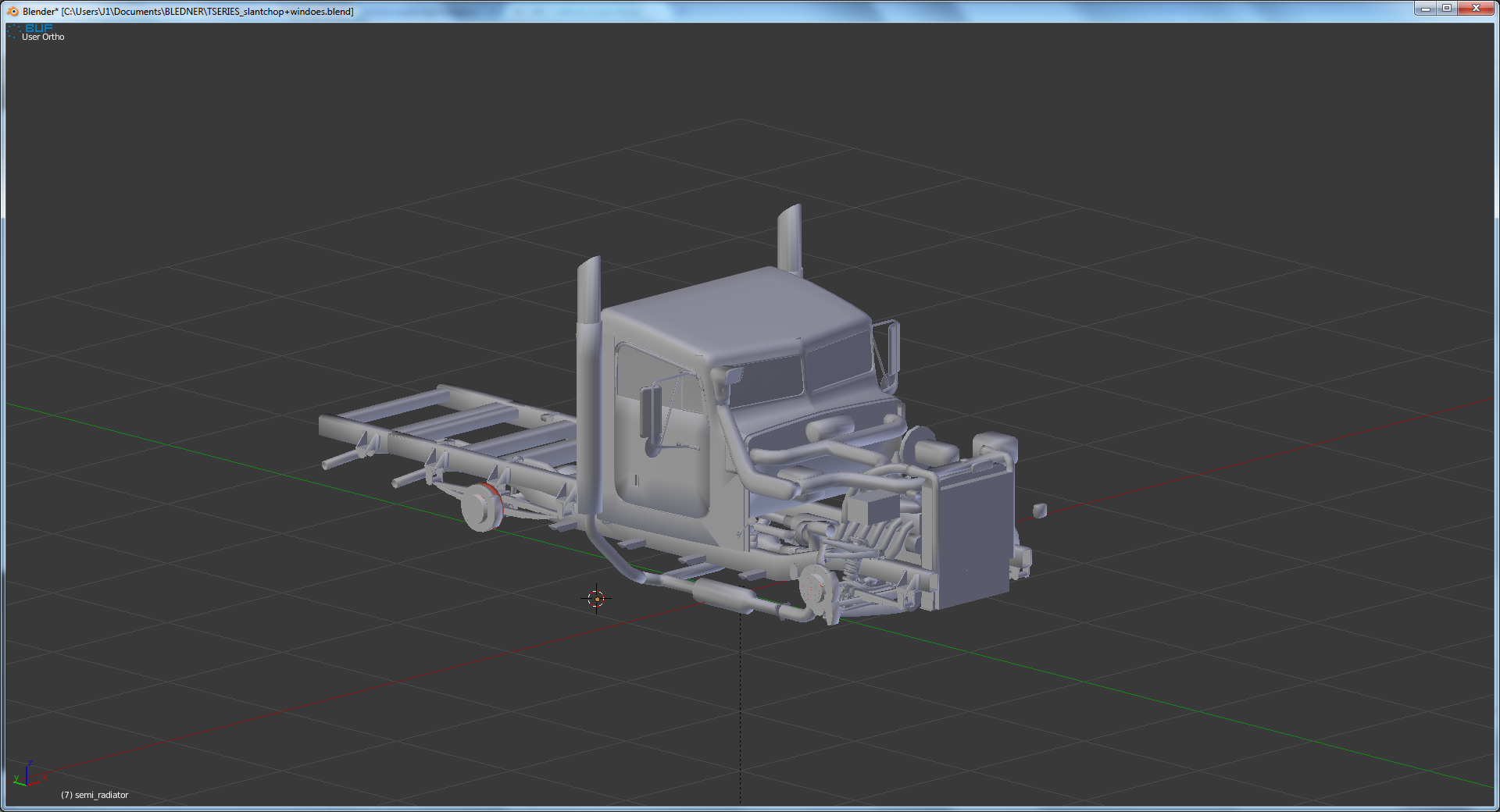Click the 3D cursor crosshair on the grid
Screen dimensions: 1500x812
point(597,599)
